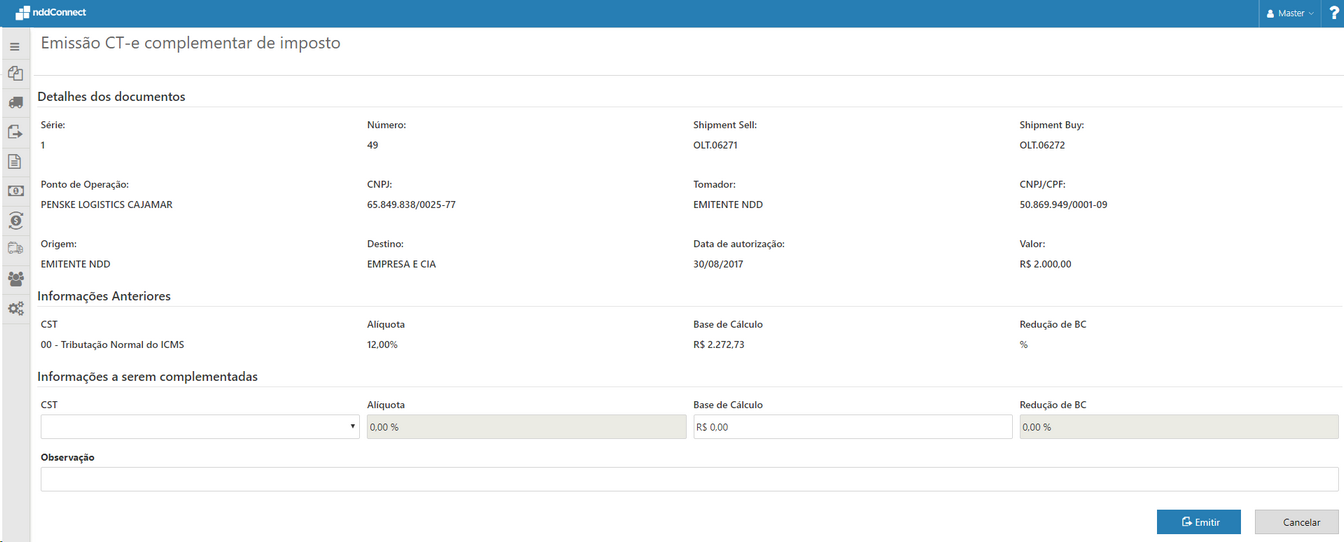Click the Detalhes dos documentos heading

[111, 97]
